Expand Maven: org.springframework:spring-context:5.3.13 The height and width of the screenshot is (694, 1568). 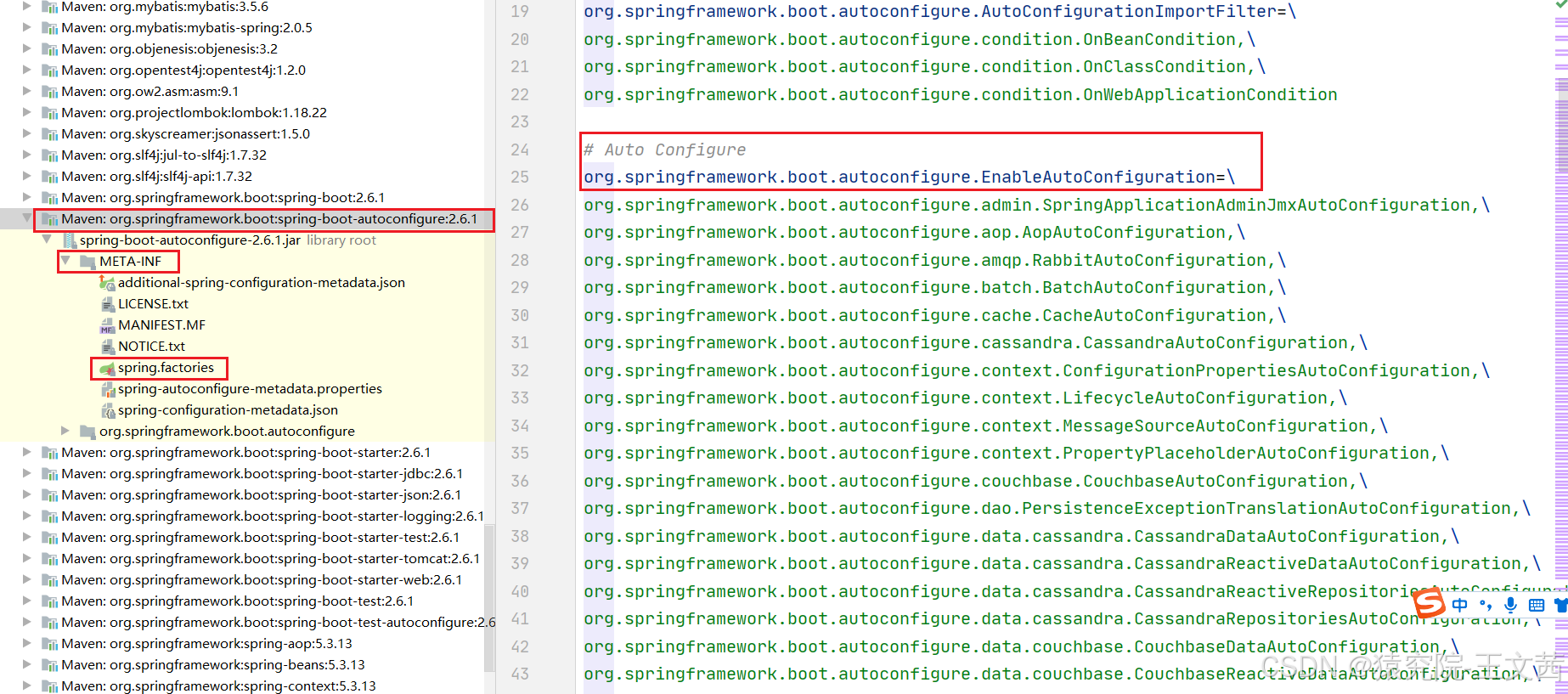pyautogui.click(x=26, y=686)
